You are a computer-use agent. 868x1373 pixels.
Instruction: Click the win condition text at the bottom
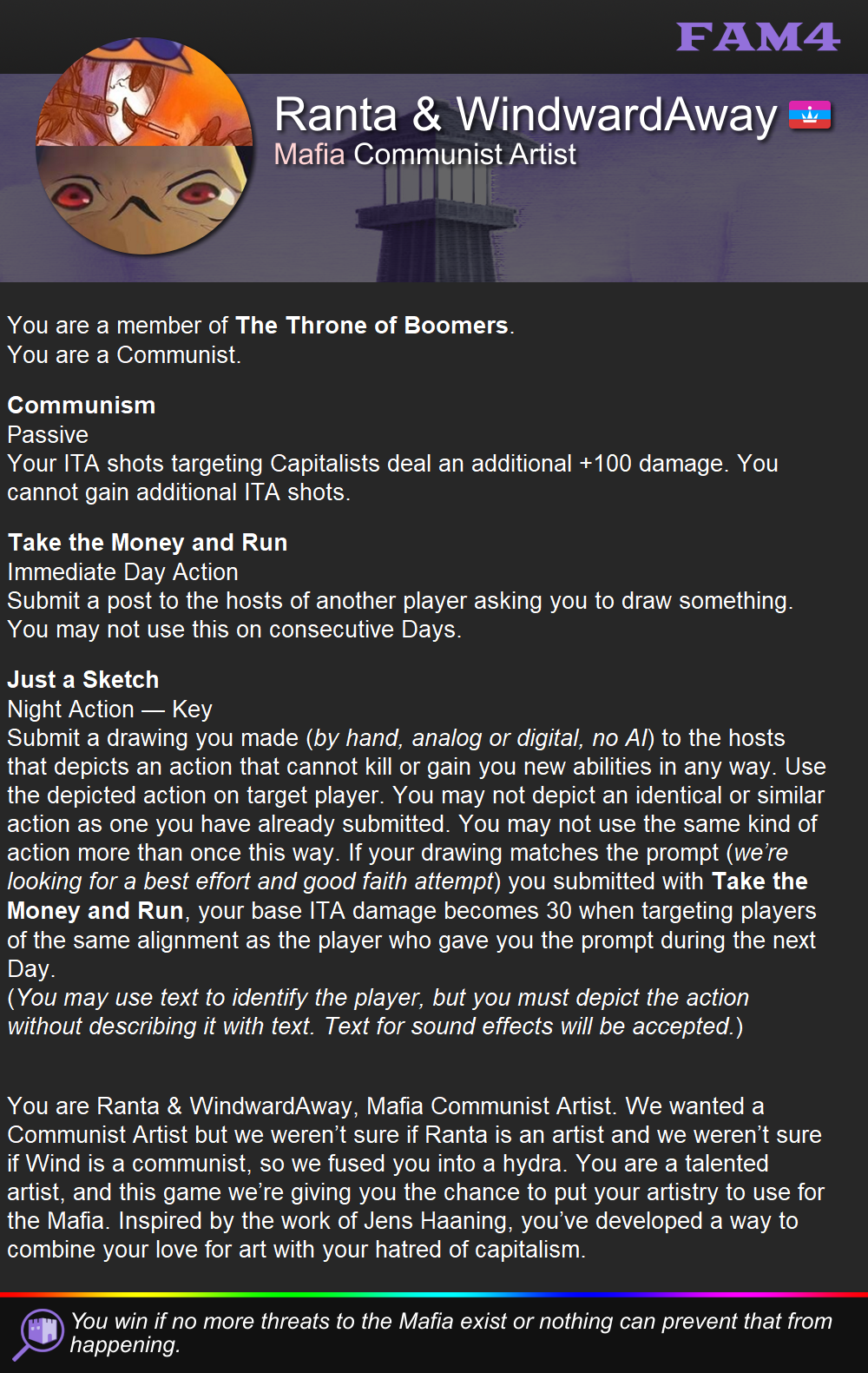click(x=450, y=1333)
